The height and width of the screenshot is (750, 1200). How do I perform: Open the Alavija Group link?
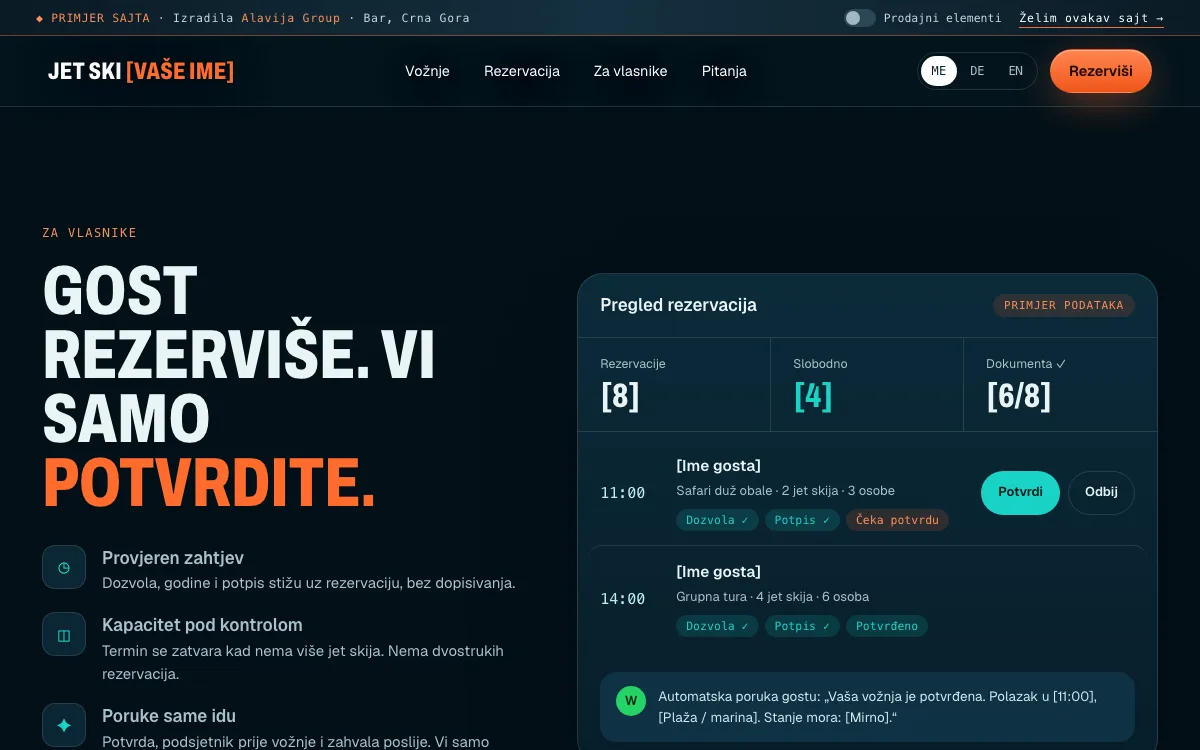tap(291, 18)
